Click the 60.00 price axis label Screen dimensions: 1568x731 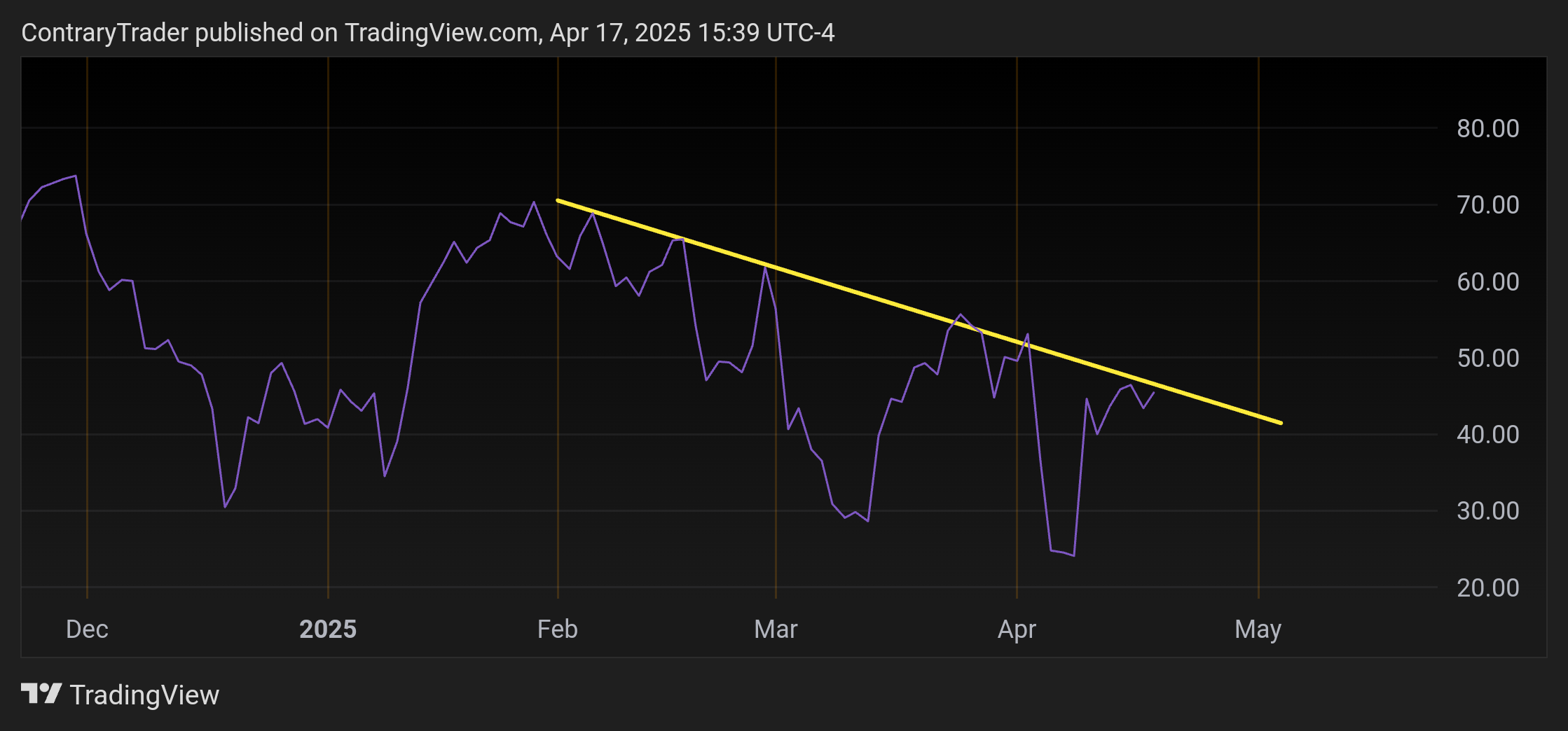coord(1488,281)
